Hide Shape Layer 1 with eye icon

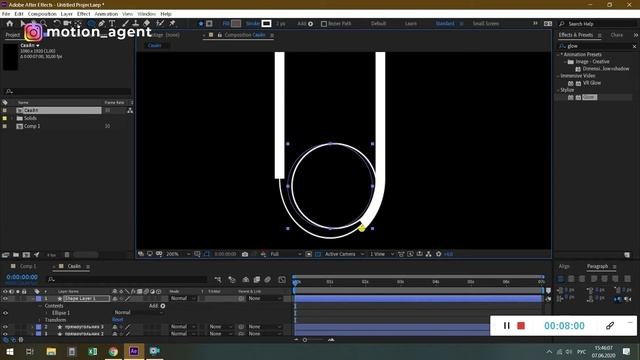pos(5,299)
